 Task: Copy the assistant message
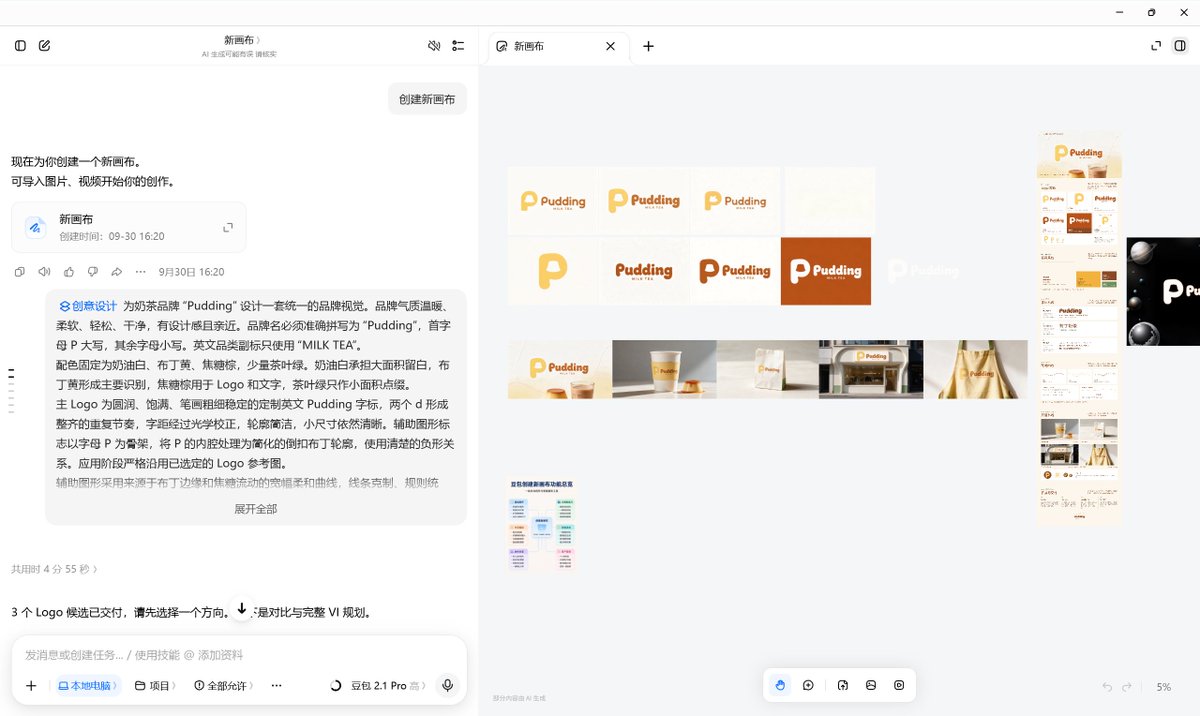pyautogui.click(x=20, y=272)
